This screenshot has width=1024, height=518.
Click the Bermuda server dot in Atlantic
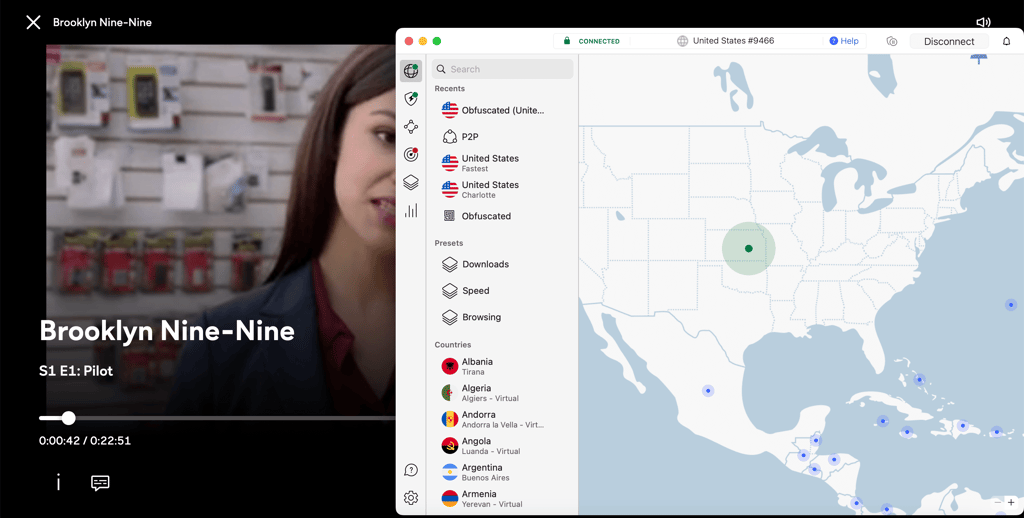[1011, 304]
